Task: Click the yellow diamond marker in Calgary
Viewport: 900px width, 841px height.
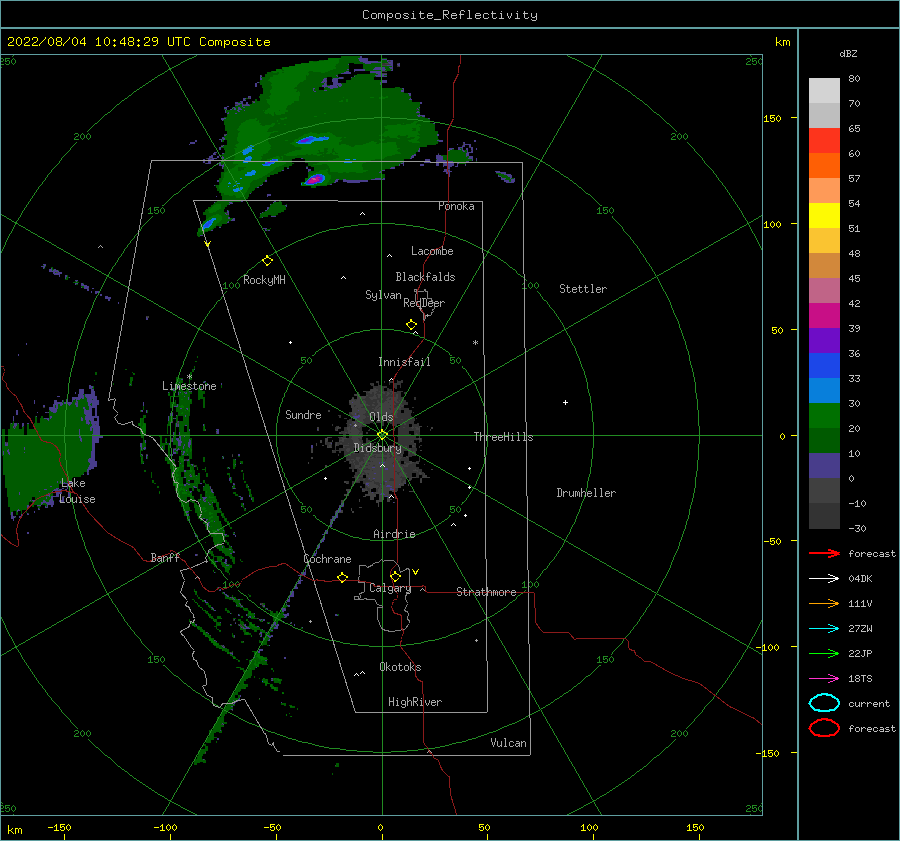Action: [x=395, y=576]
